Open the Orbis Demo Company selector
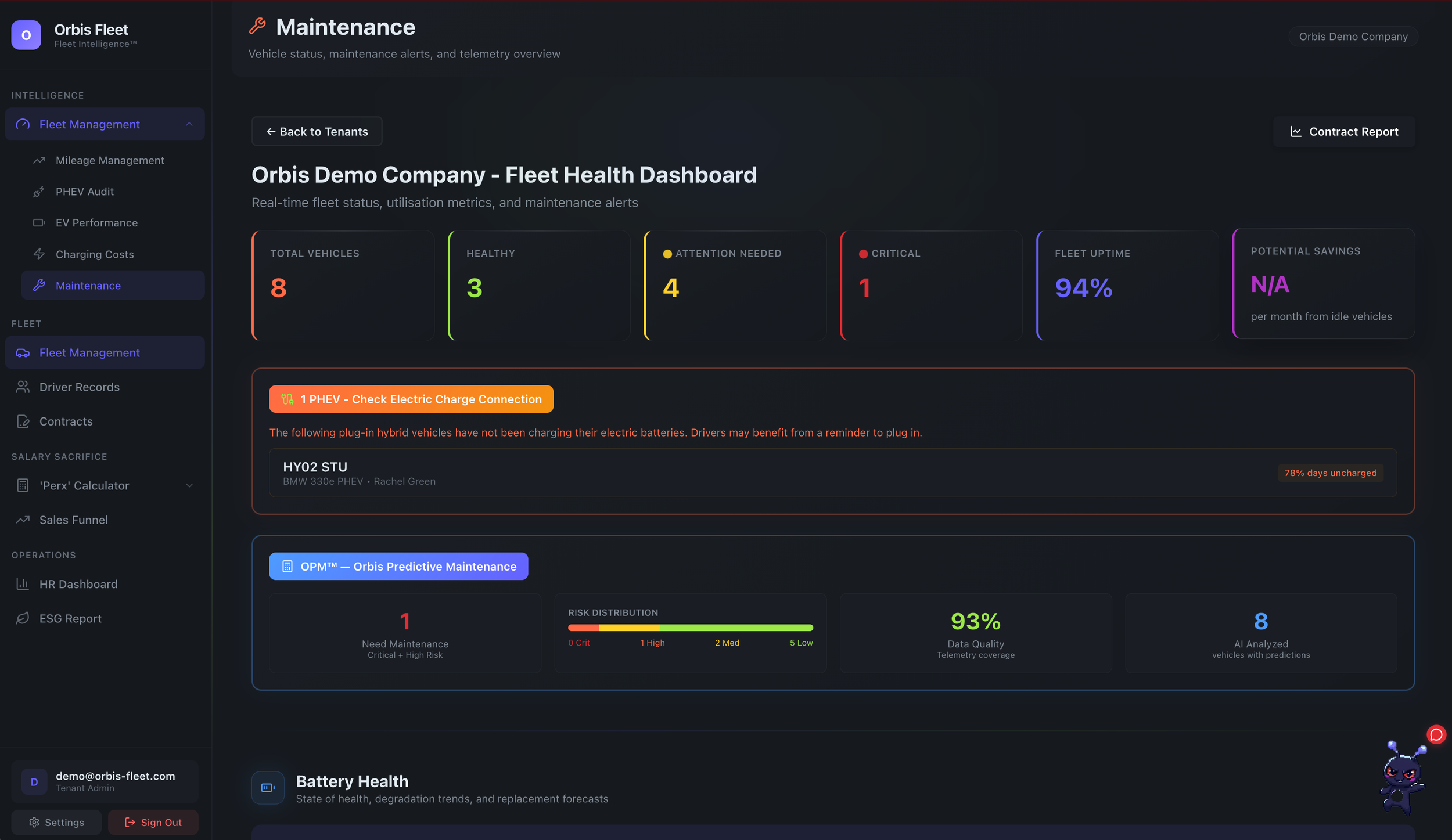 tap(1353, 36)
